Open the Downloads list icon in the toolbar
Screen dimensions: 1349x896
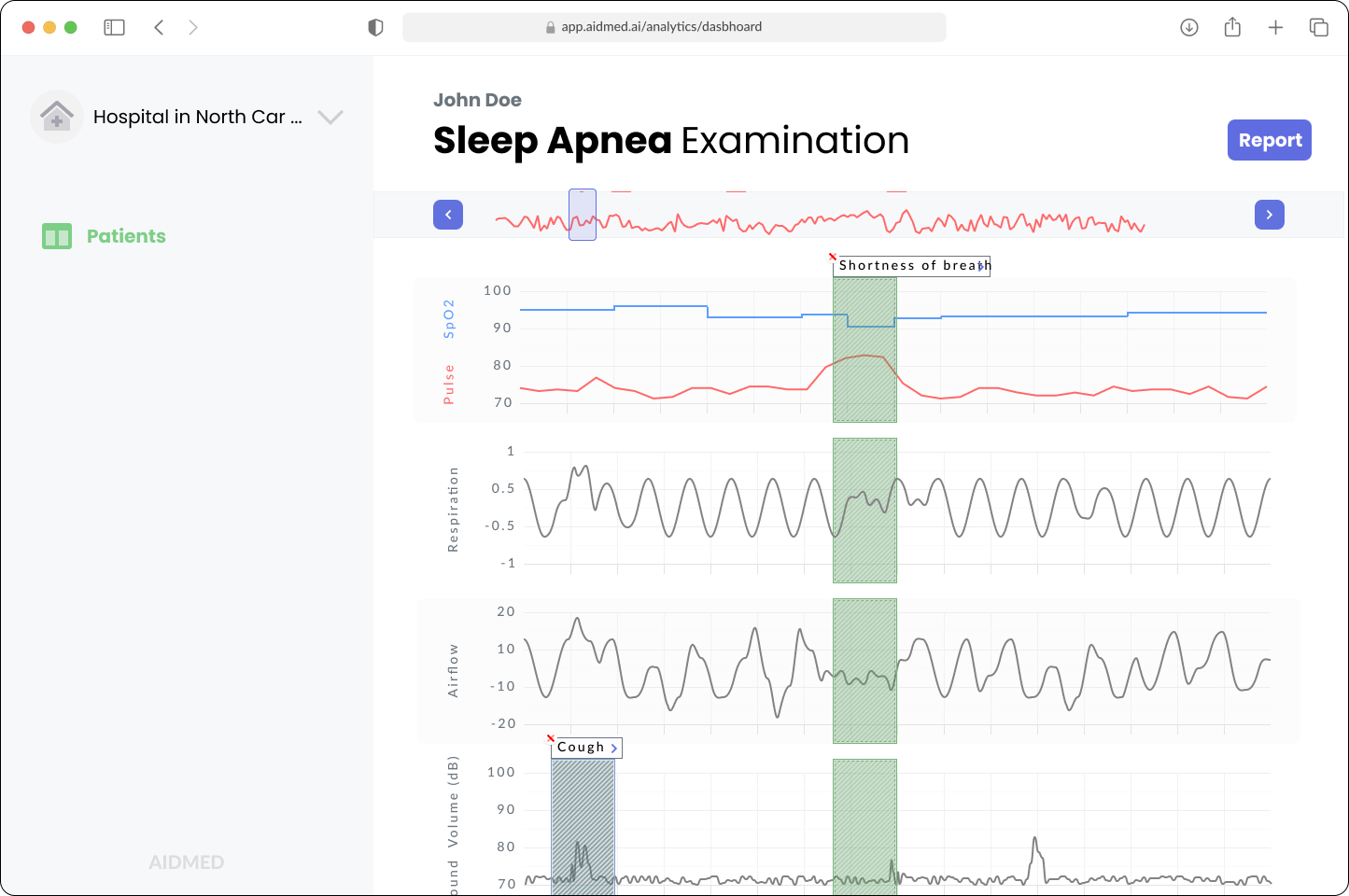tap(1188, 27)
